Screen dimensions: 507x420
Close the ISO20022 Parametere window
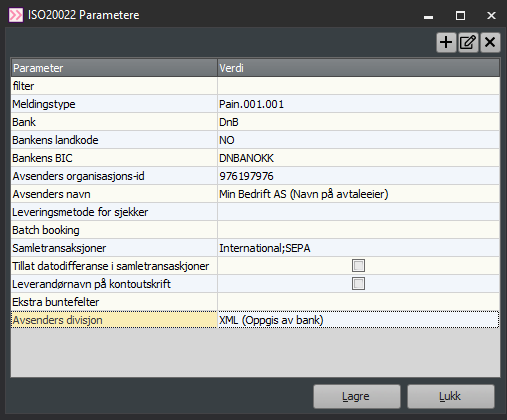pos(491,16)
